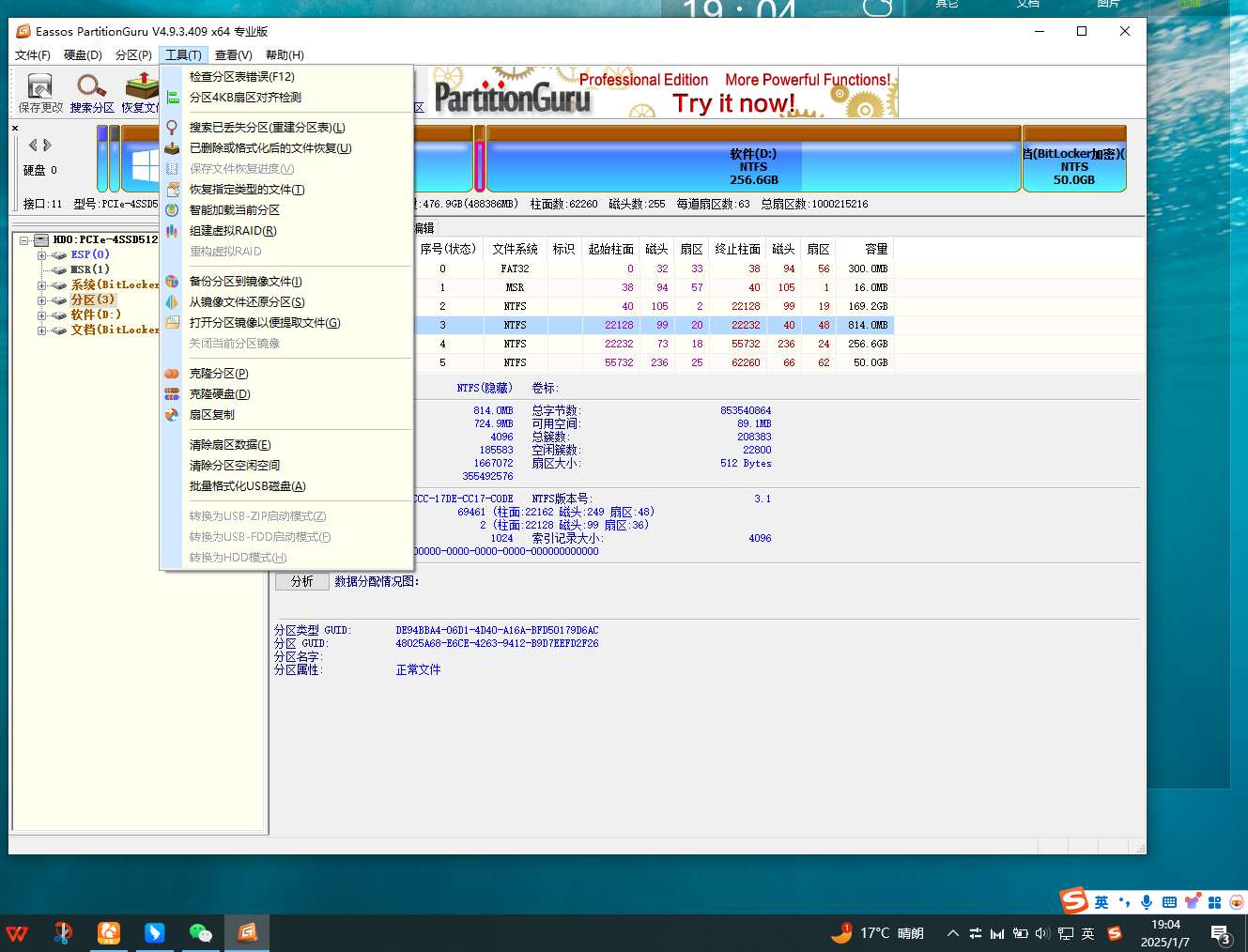Click the WPS icon in the taskbar
The width and height of the screenshot is (1248, 952).
tap(18, 933)
